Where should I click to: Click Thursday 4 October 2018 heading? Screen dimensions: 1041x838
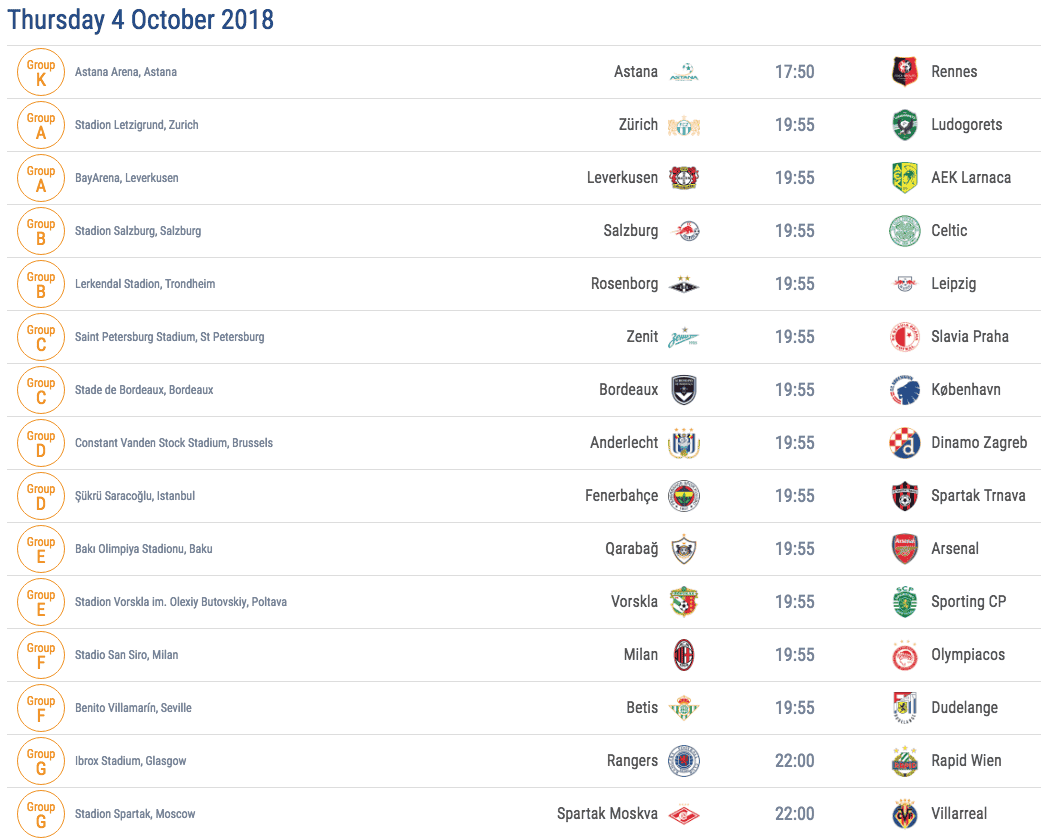[140, 20]
